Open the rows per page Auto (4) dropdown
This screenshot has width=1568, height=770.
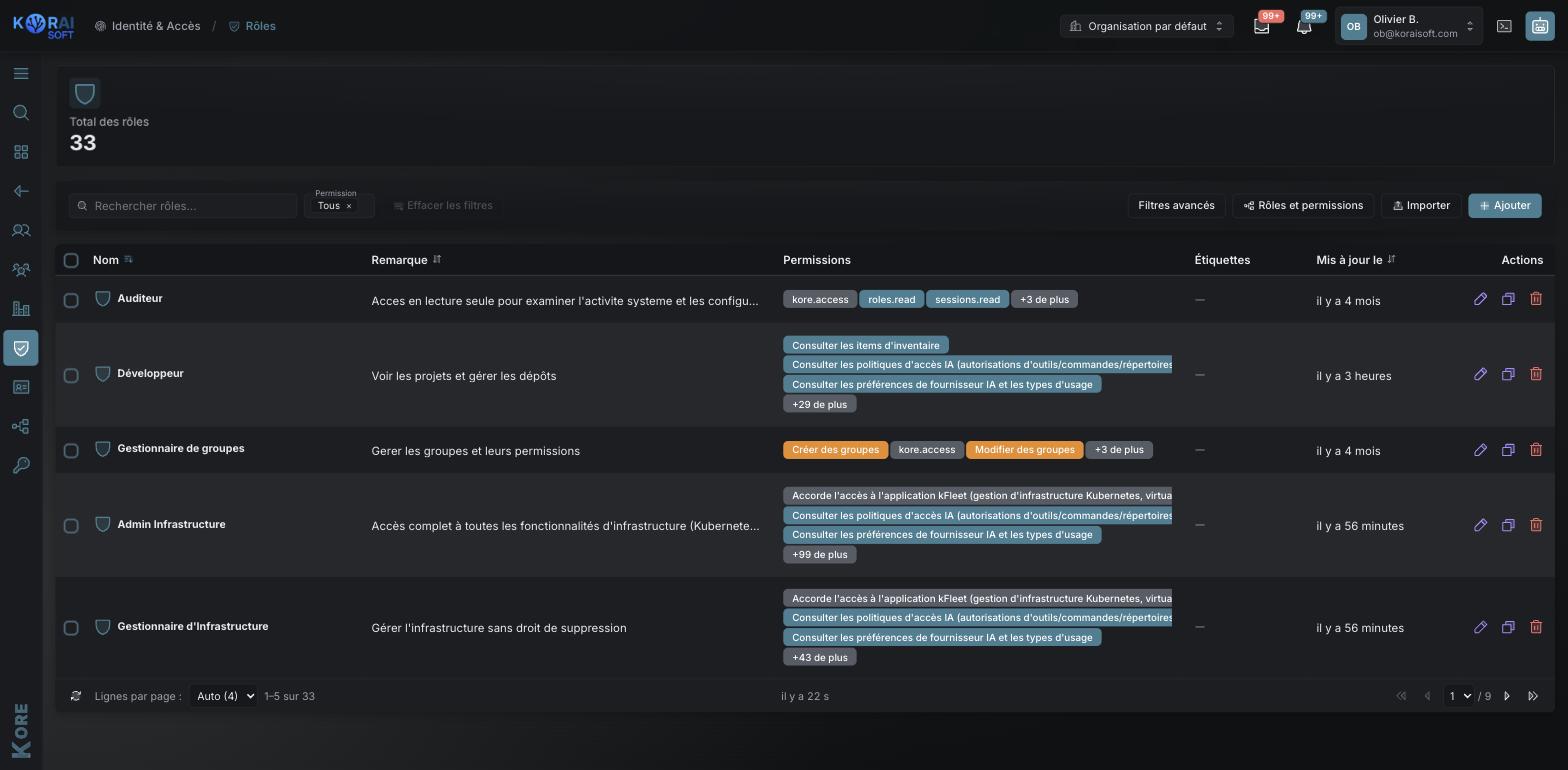coord(223,696)
